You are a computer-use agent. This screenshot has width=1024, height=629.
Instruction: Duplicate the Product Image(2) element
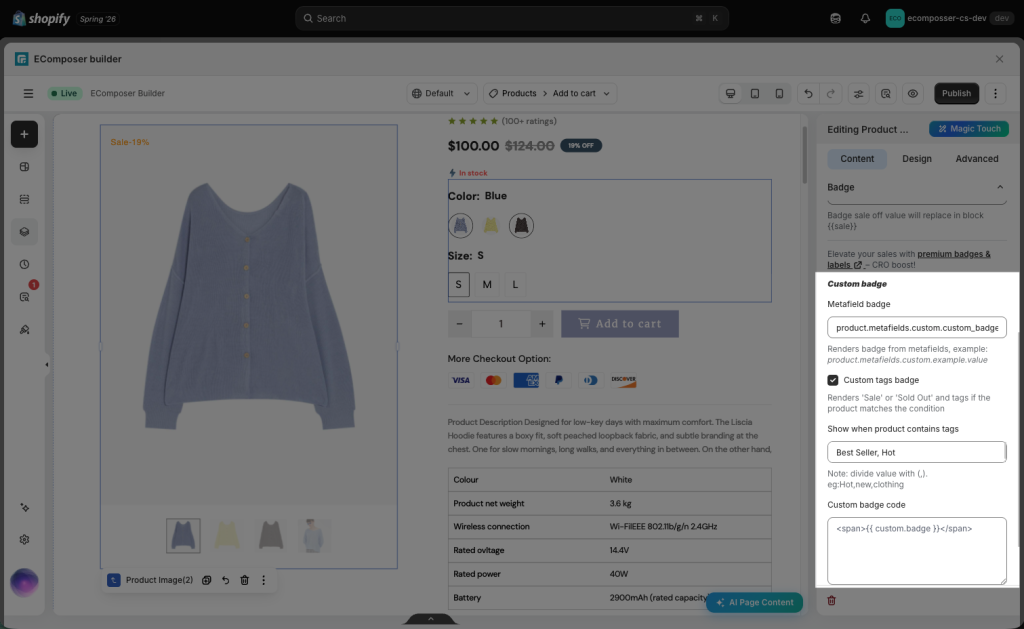click(x=206, y=580)
